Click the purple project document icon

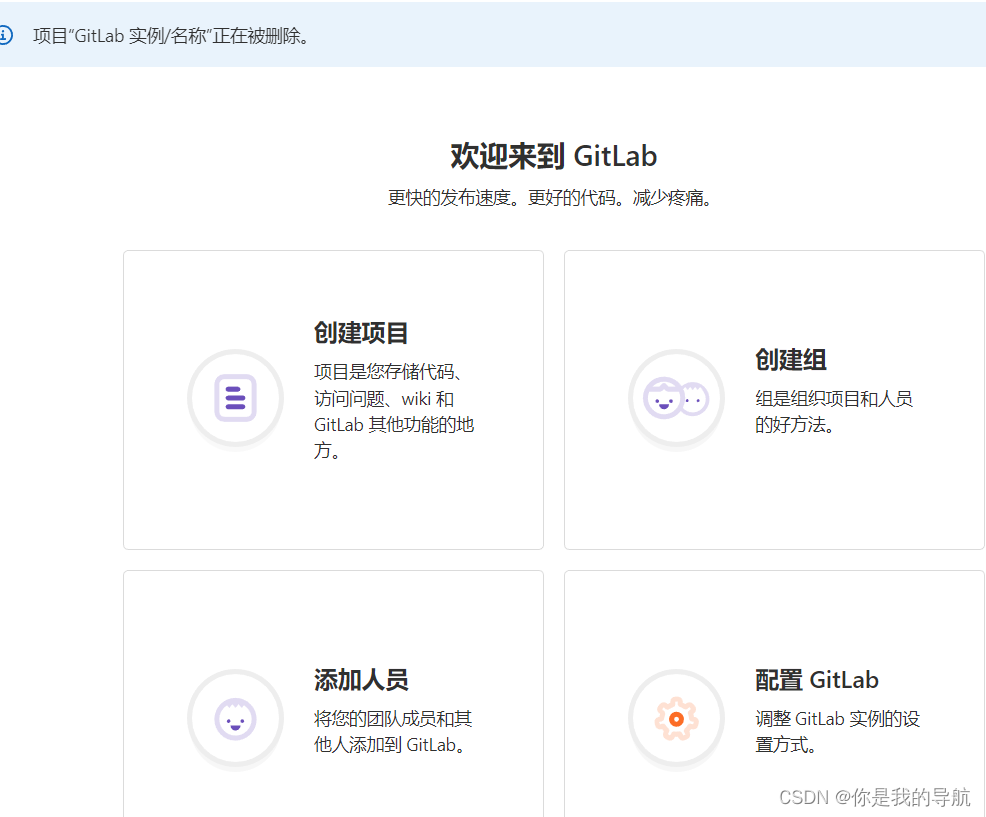[235, 398]
